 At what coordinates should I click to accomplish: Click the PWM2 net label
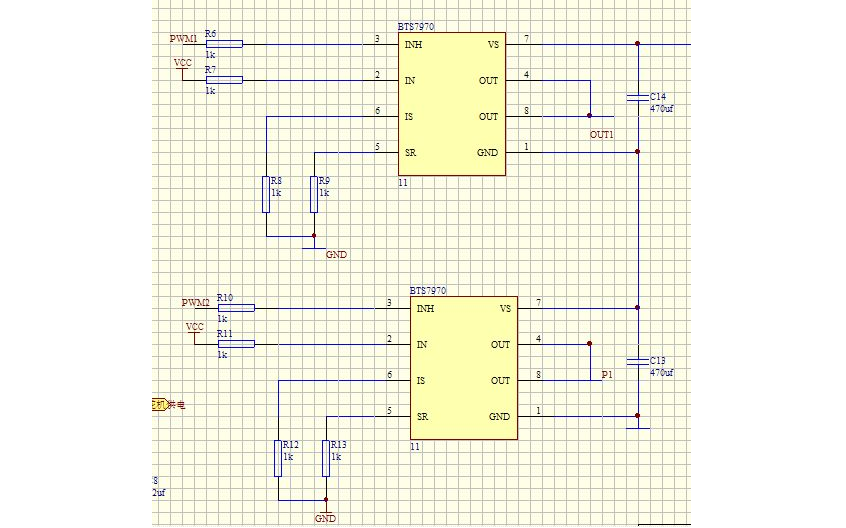click(195, 303)
